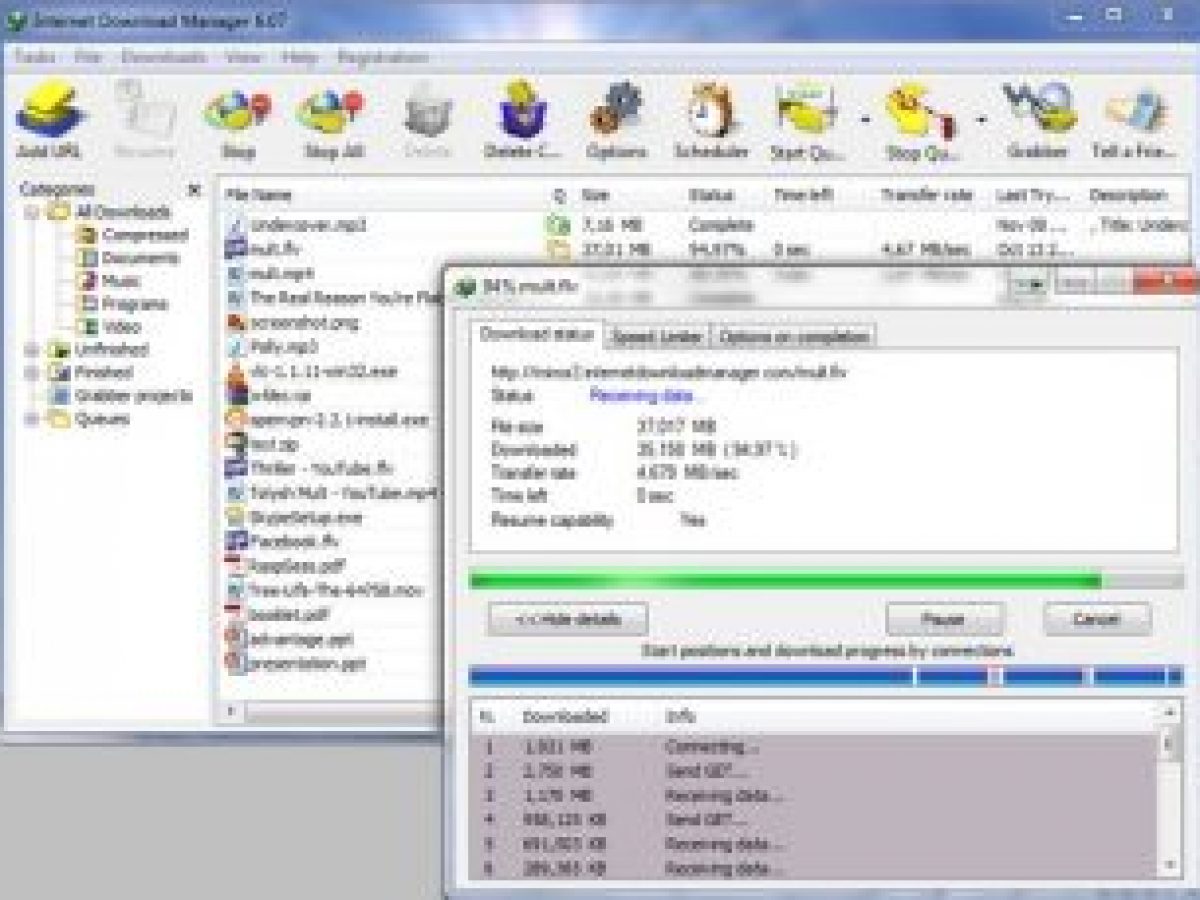
Task: Switch to the Options on completion tab
Action: pos(794,336)
